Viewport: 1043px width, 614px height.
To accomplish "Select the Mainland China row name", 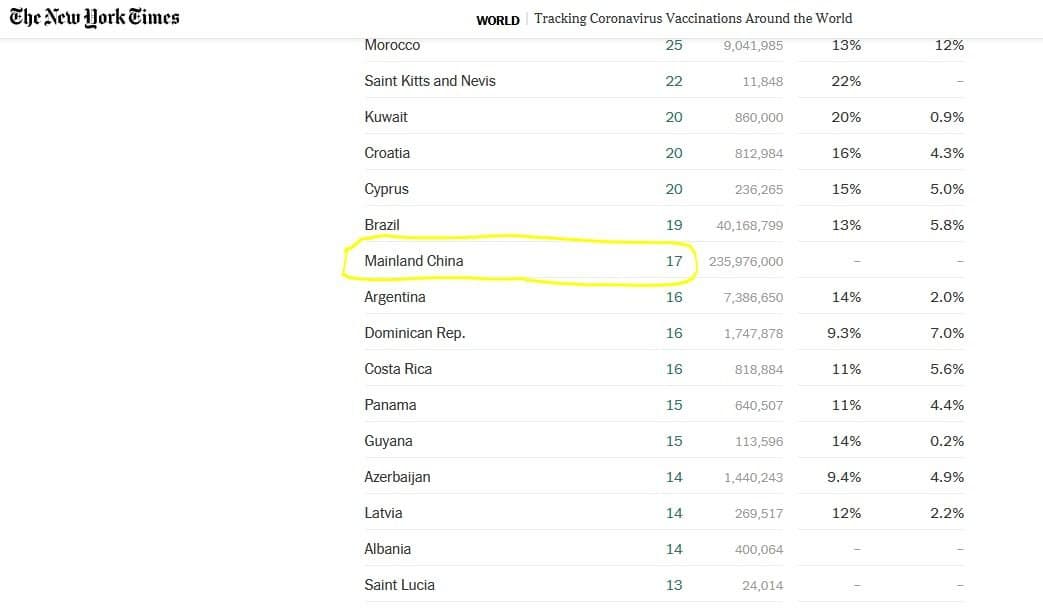I will tap(414, 261).
